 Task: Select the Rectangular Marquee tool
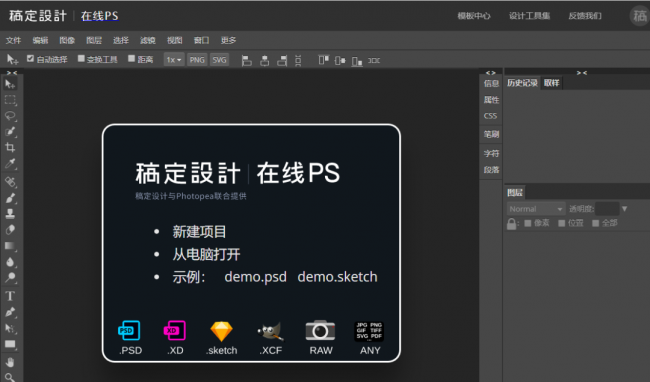pos(10,100)
